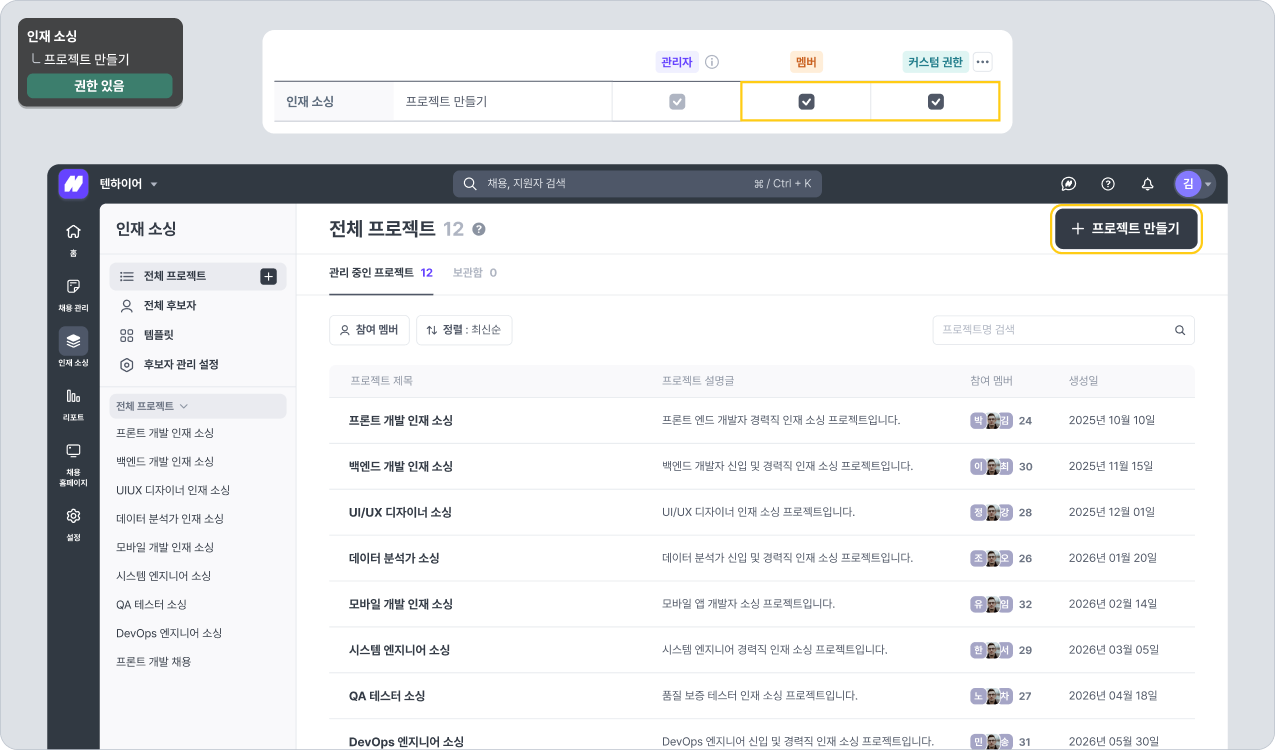Open the dropdown arrow beside user avatar
This screenshot has height=750, width=1275.
coord(1209,185)
